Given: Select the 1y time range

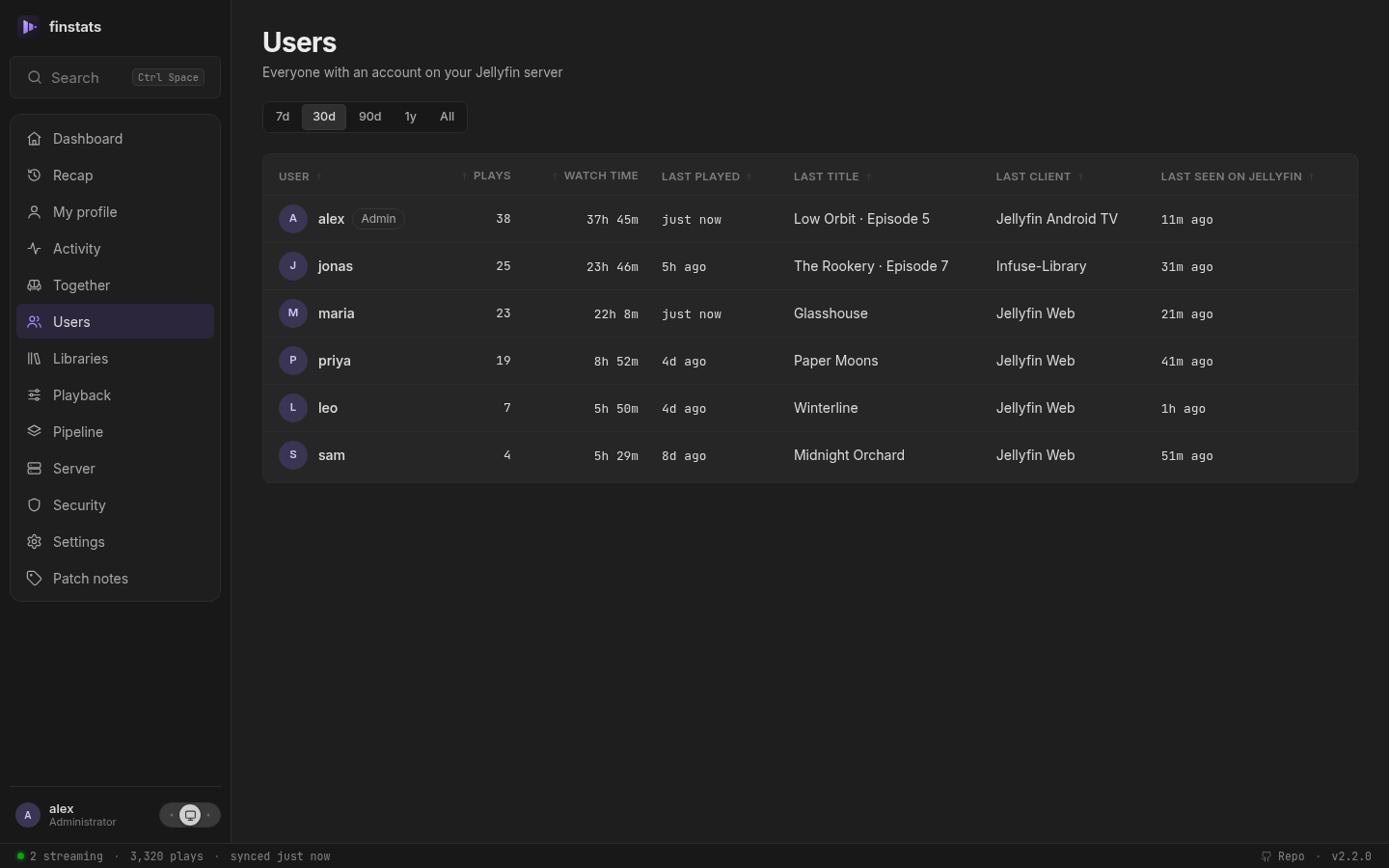Looking at the screenshot, I should tap(411, 117).
